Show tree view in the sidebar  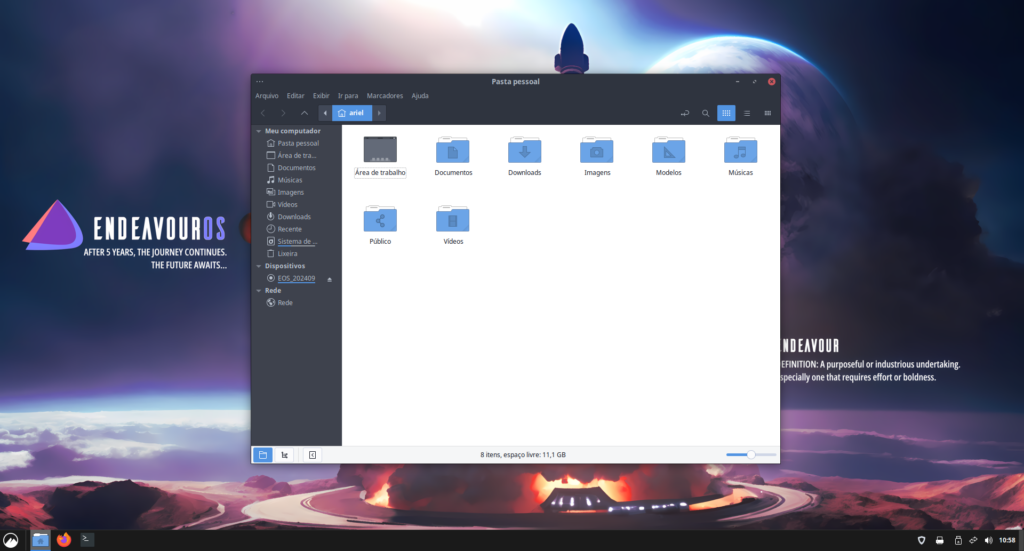click(x=285, y=455)
